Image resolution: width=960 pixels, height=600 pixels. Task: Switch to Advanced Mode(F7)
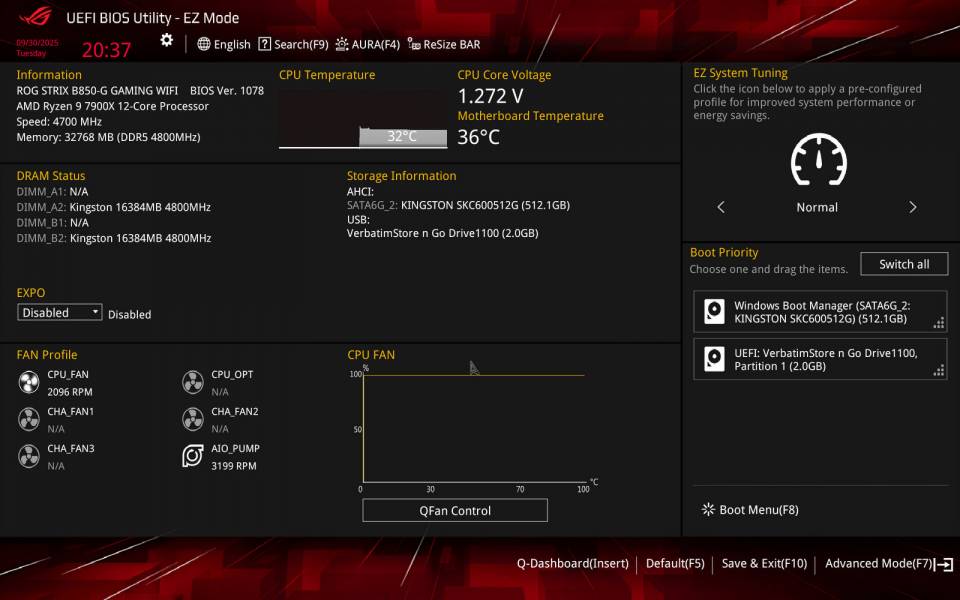pyautogui.click(x=878, y=563)
